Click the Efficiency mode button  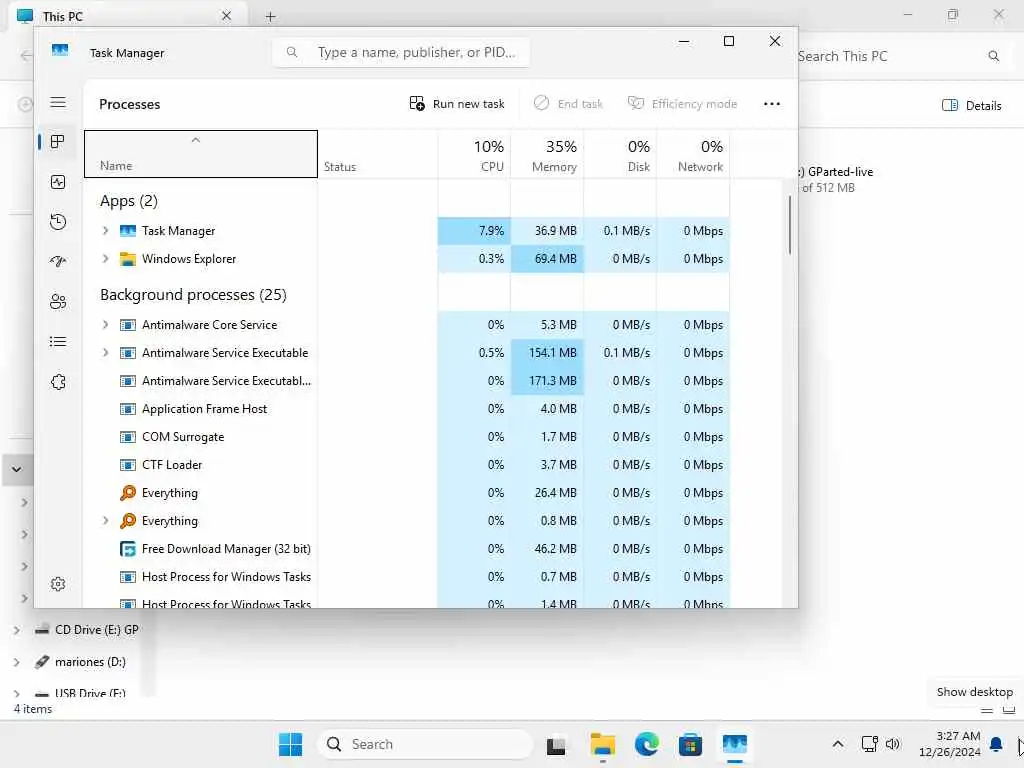click(x=682, y=104)
